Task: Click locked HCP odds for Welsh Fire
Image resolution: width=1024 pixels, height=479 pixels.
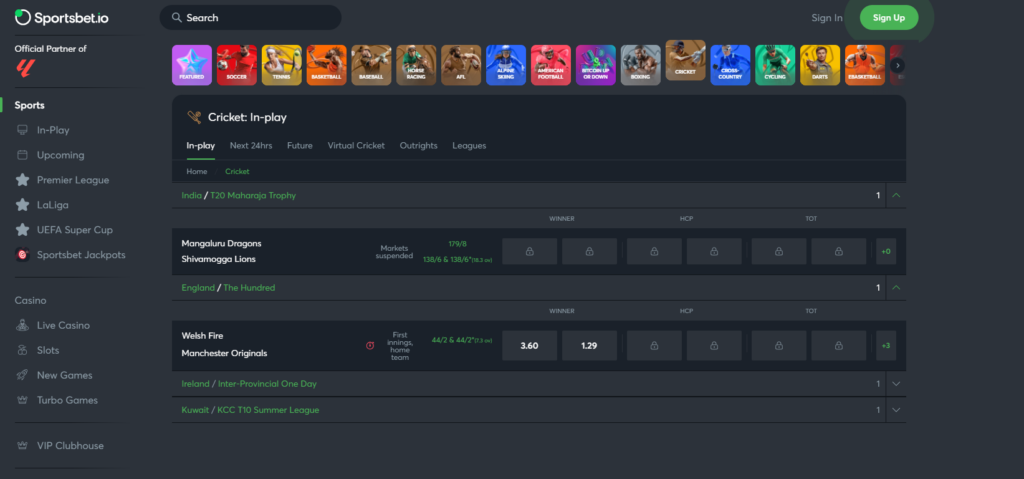Action: tap(654, 346)
